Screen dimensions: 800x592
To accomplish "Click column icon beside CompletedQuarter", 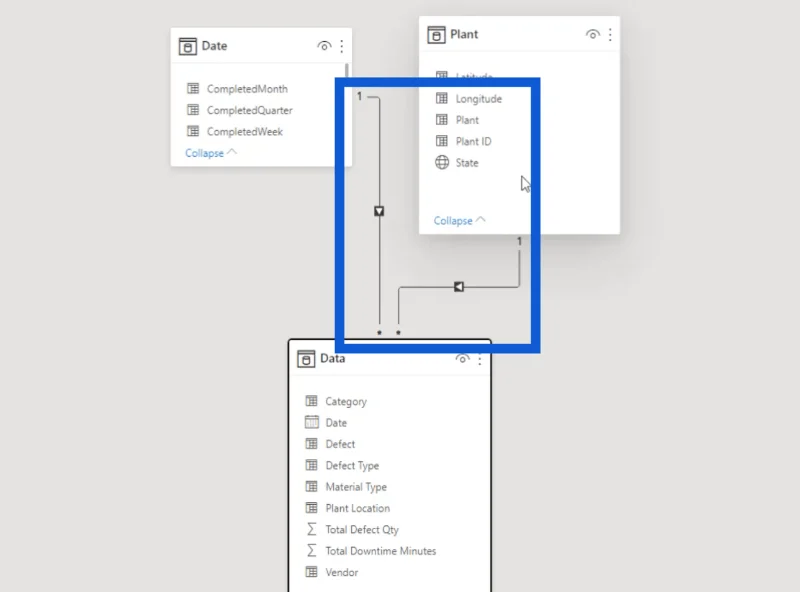I will point(193,109).
